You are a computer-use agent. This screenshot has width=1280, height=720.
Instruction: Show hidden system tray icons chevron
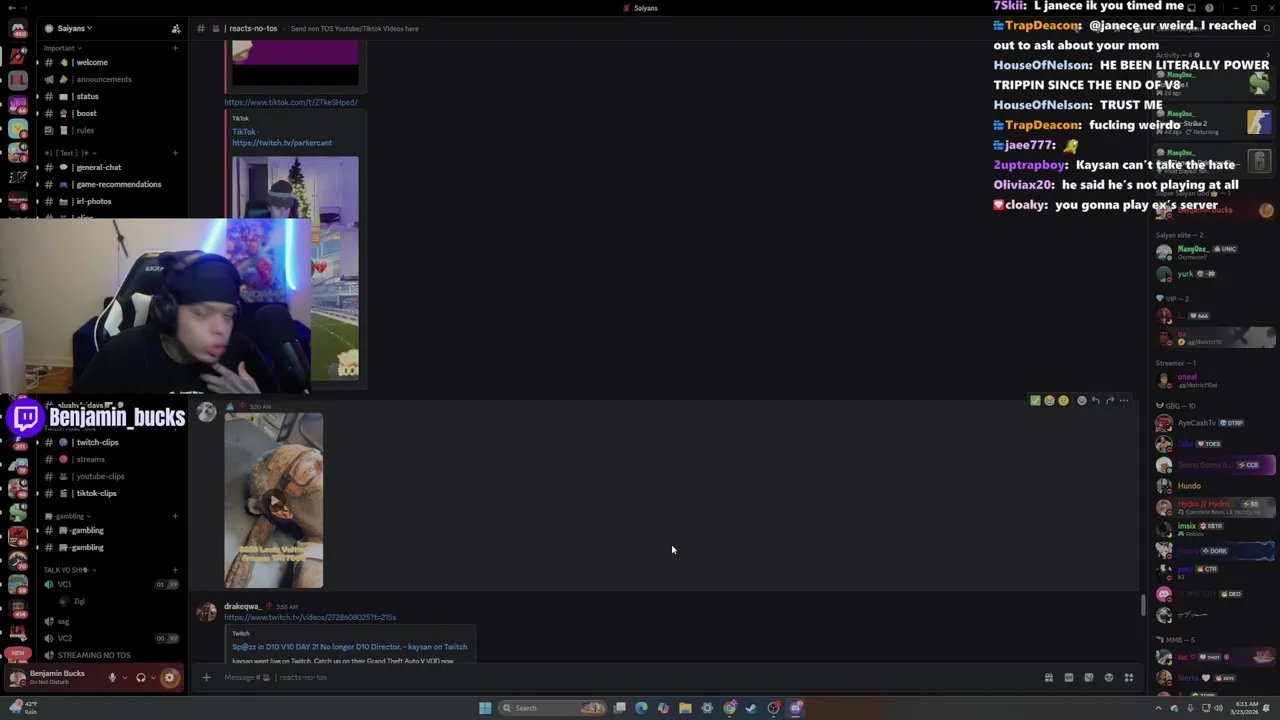[1159, 708]
